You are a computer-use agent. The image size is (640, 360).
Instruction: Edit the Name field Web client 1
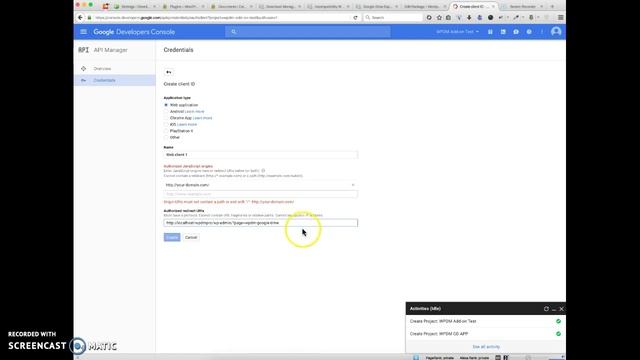click(x=260, y=155)
